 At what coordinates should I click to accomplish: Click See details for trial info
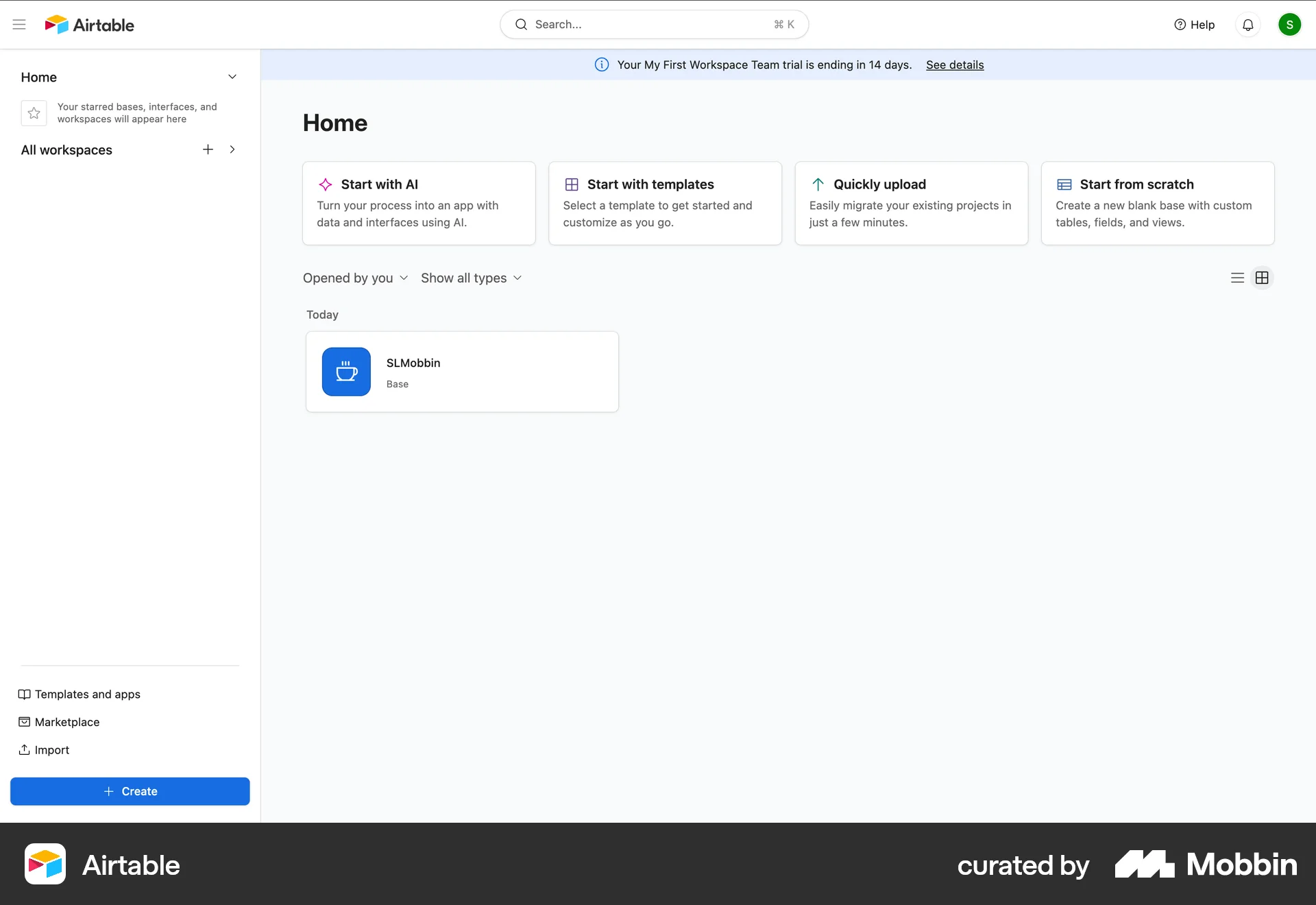point(955,64)
